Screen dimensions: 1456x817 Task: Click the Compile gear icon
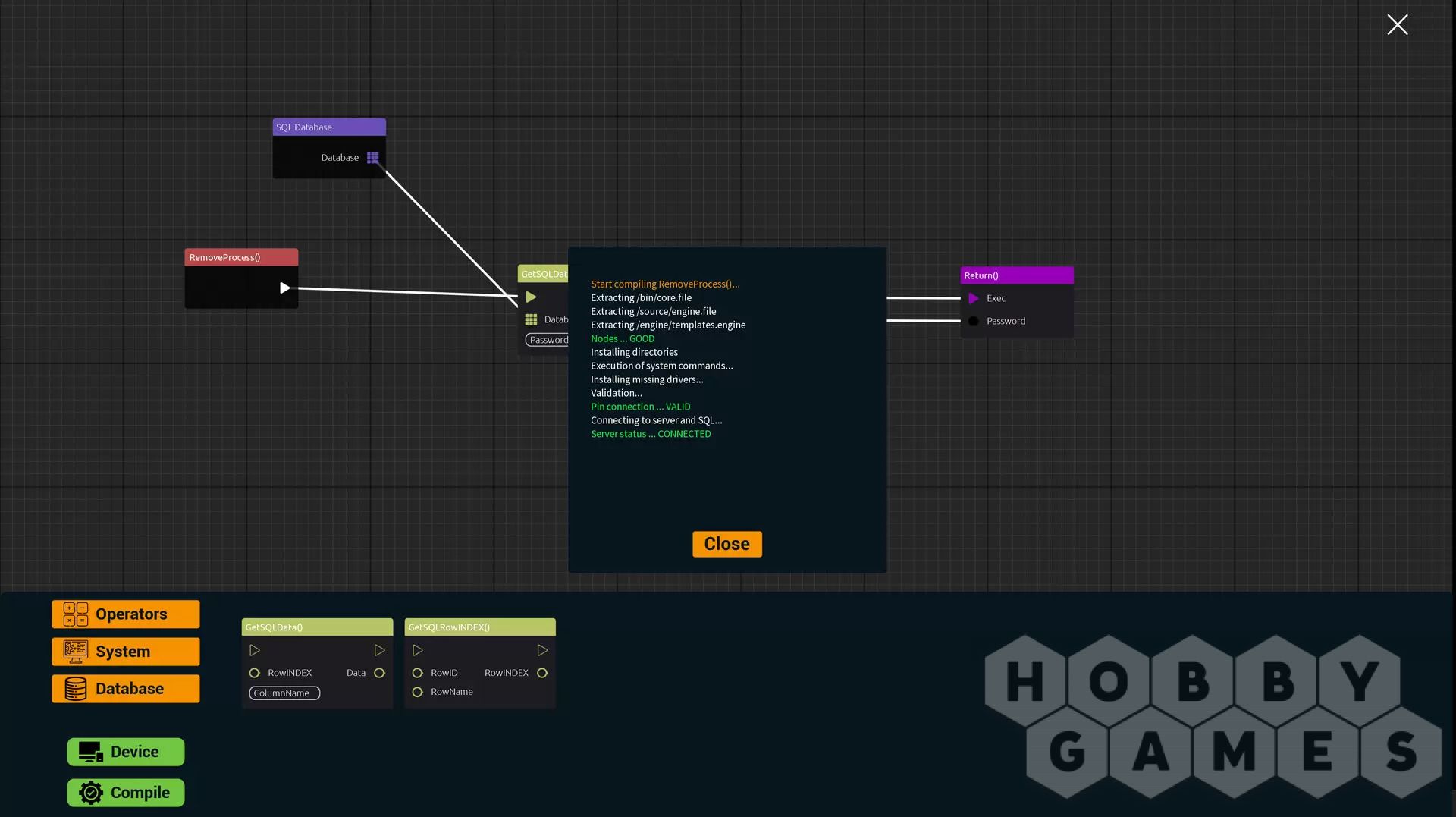pos(91,793)
